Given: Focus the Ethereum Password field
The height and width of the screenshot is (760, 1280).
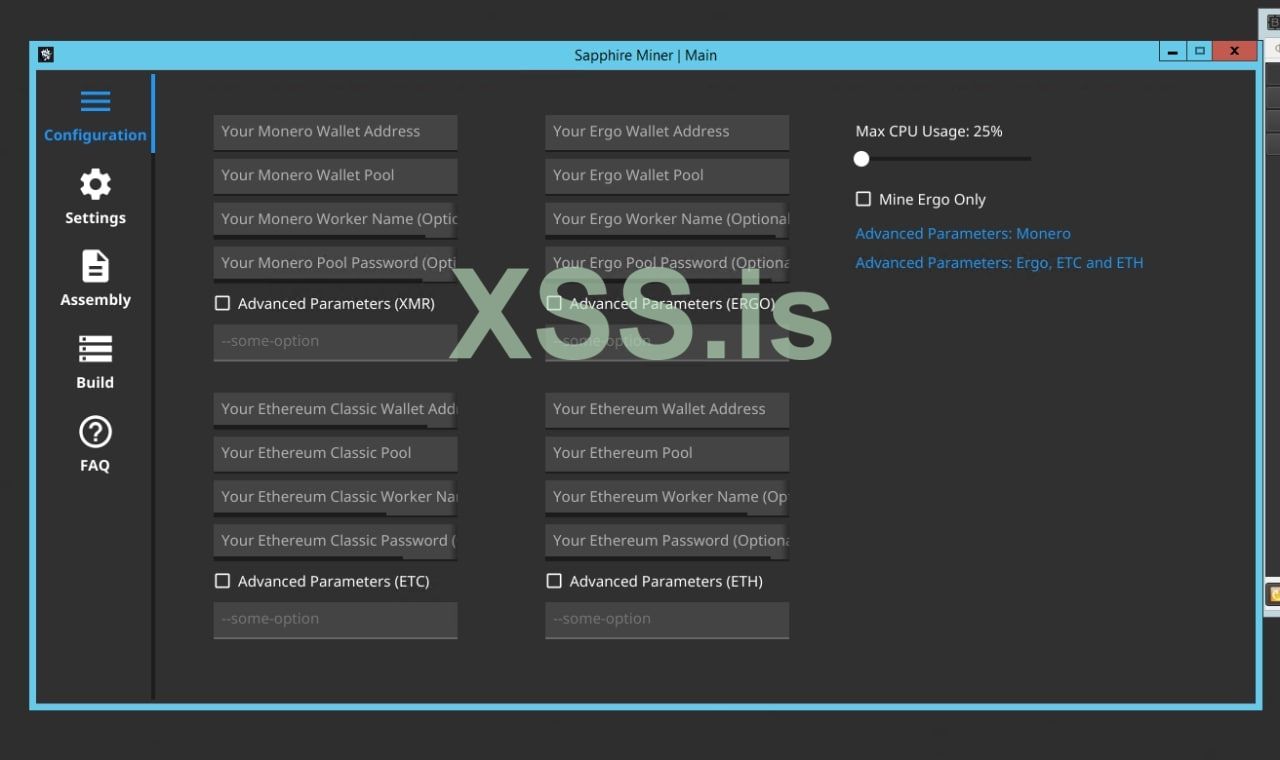Looking at the screenshot, I should click(x=667, y=542).
